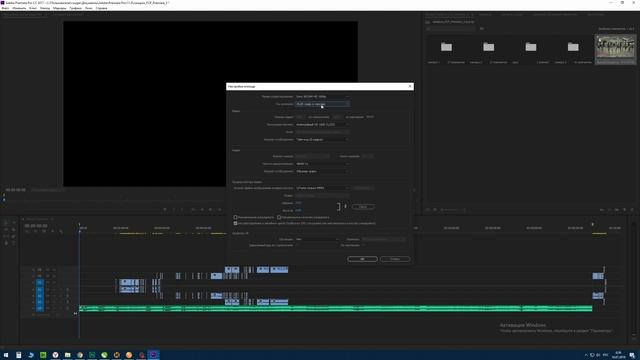640x360 pixels.
Task: Open the audio Sample rate dropdown
Action: pyautogui.click(x=322, y=164)
